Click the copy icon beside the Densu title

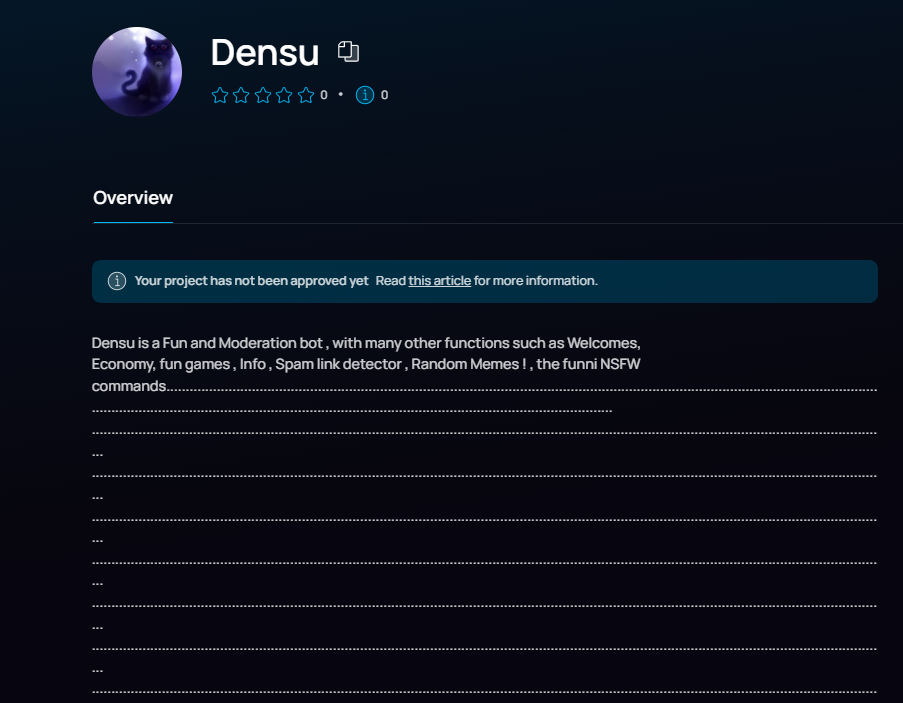[348, 52]
